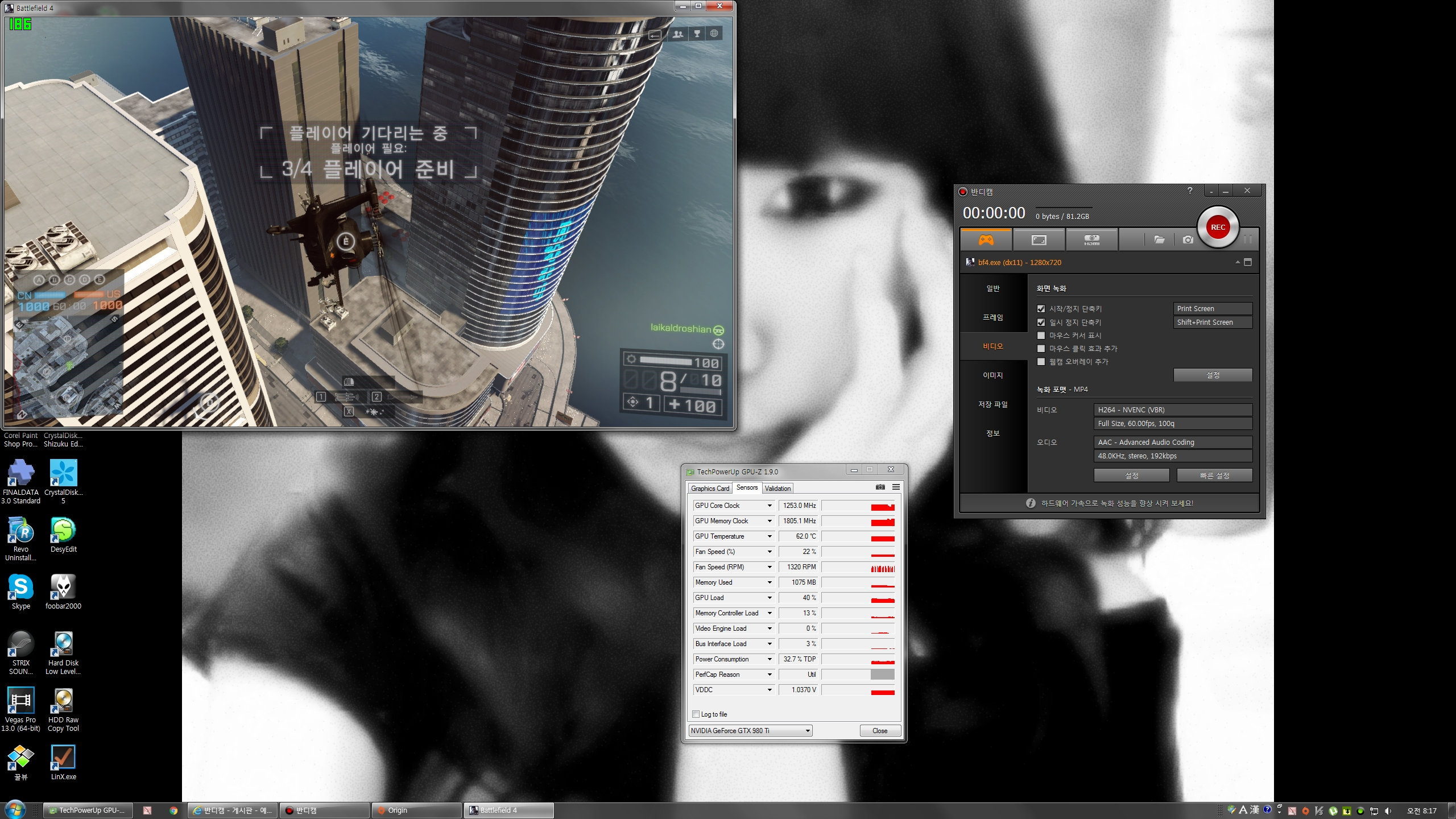Launch LinX.exe from desktop
1456x819 pixels.
tap(63, 762)
